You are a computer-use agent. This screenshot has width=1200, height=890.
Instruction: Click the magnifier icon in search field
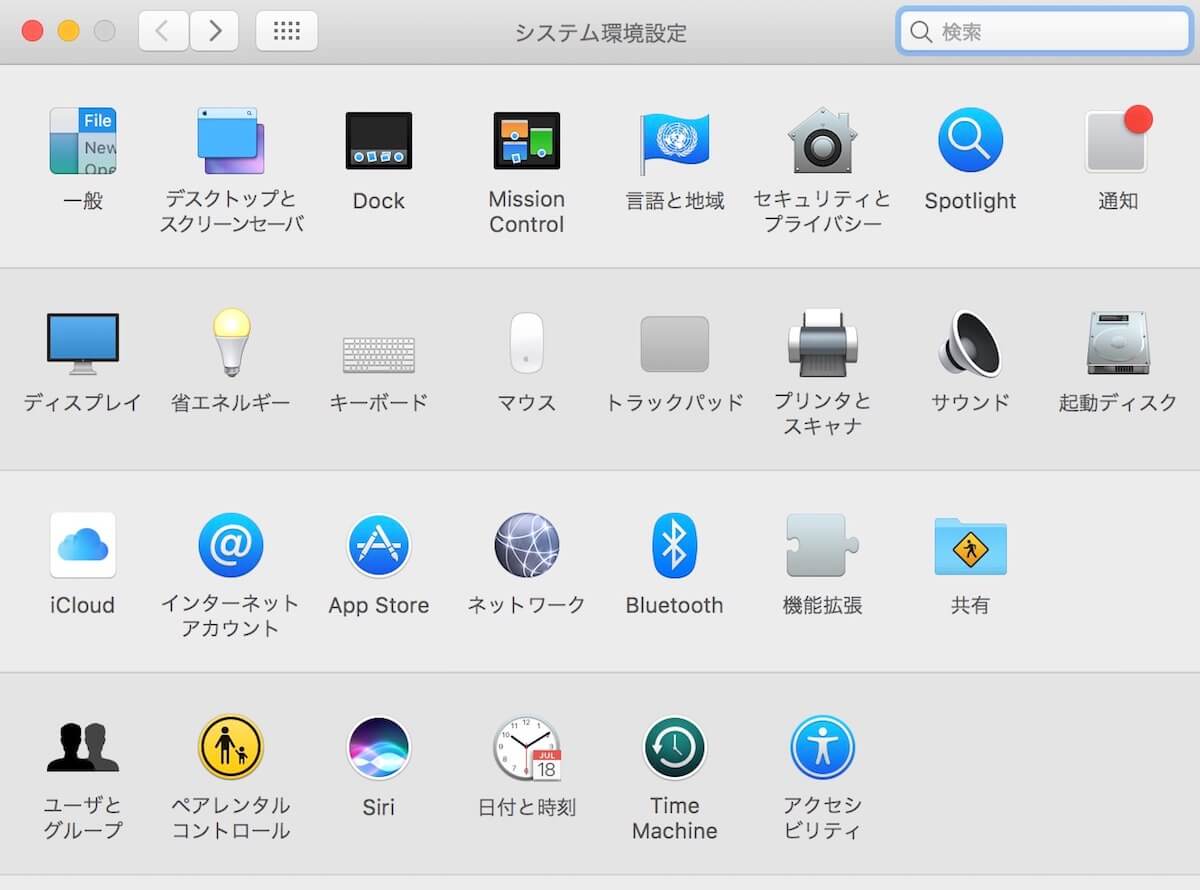point(920,32)
